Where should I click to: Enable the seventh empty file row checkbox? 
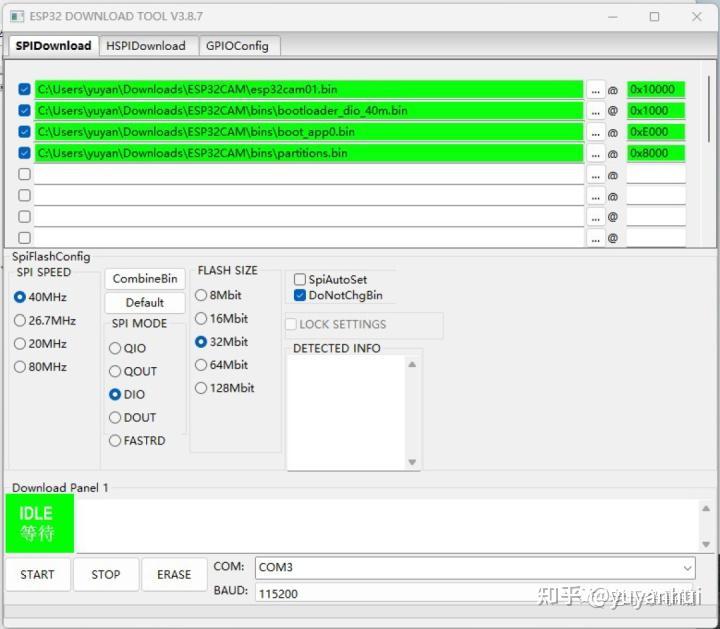[24, 217]
